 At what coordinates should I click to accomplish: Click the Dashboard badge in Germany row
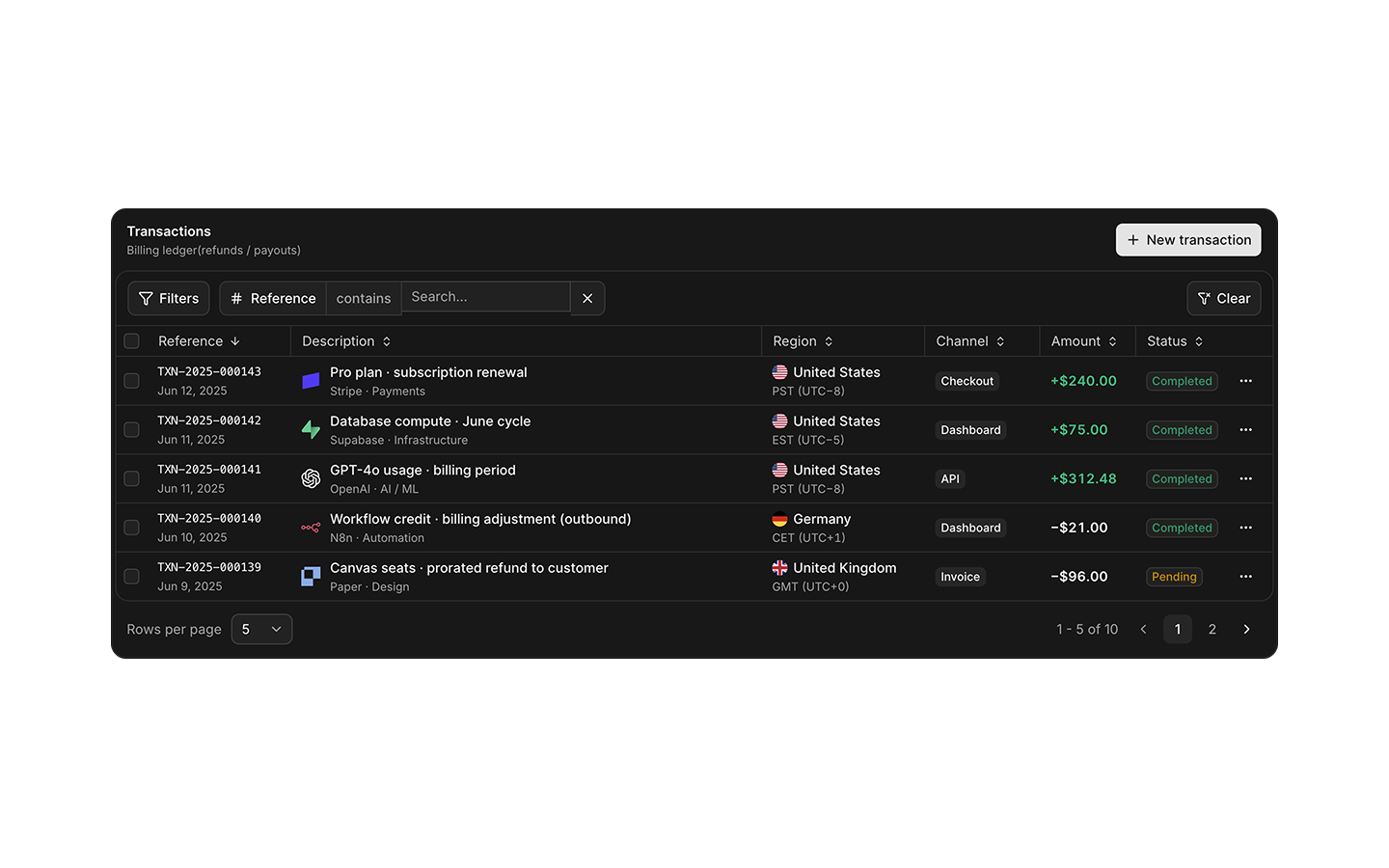point(970,528)
